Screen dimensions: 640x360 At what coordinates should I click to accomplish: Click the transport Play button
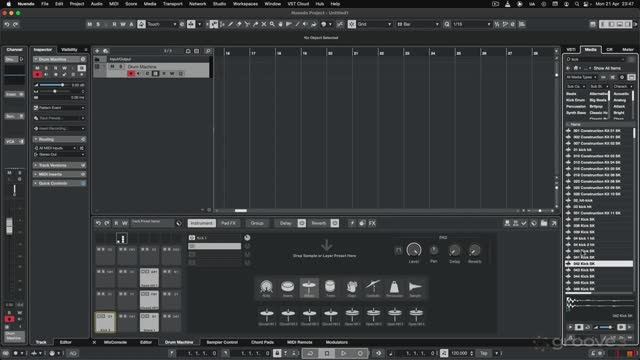[343, 353]
